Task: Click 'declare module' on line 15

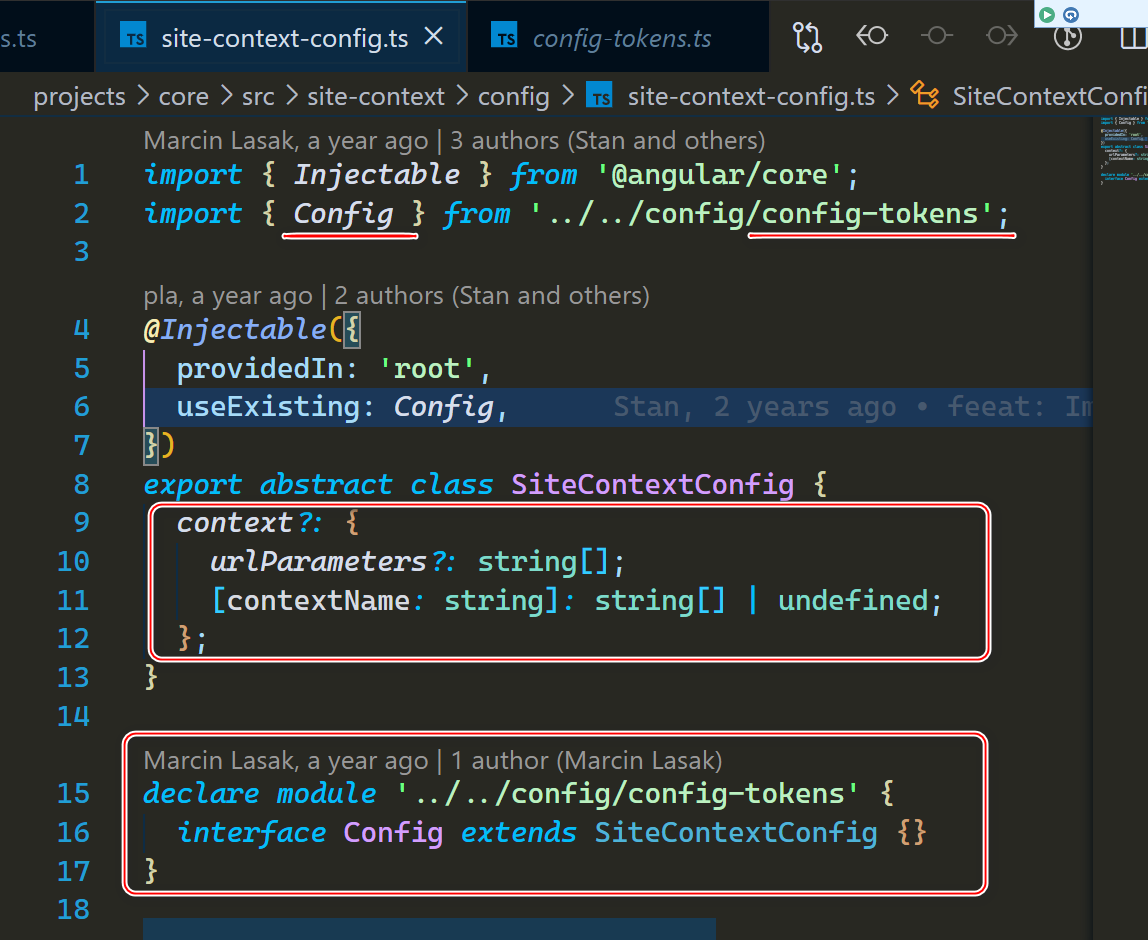Action: click(260, 794)
